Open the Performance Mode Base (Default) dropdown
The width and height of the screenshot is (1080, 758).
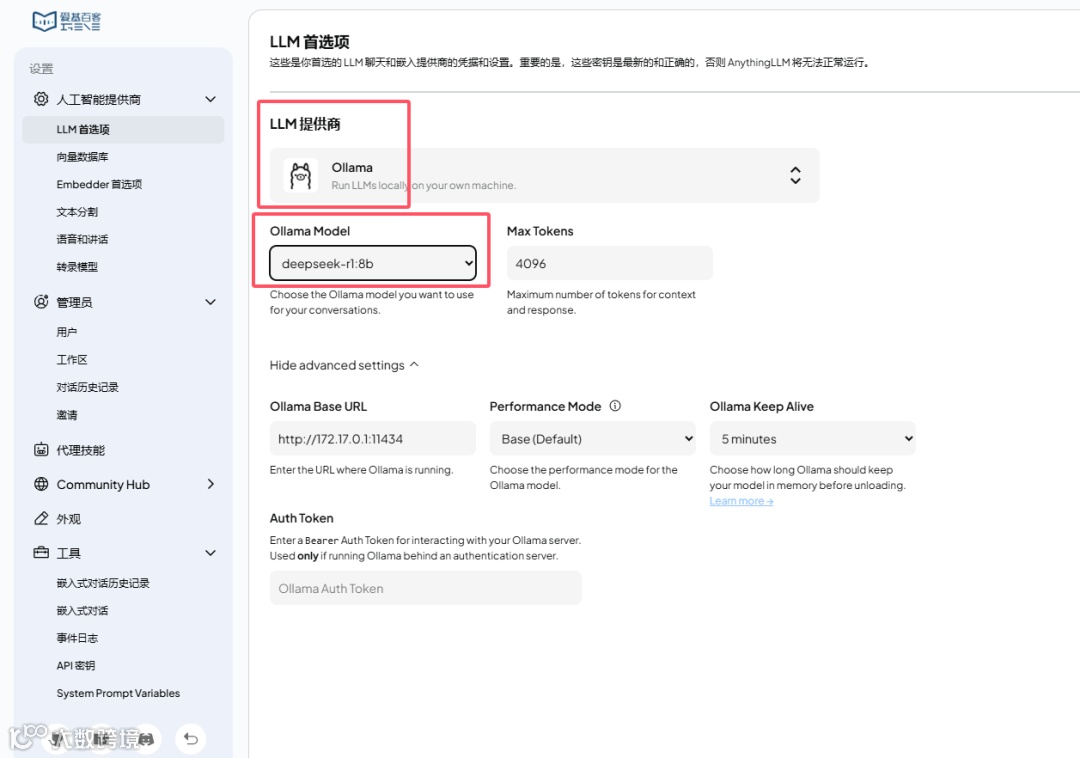pos(592,439)
